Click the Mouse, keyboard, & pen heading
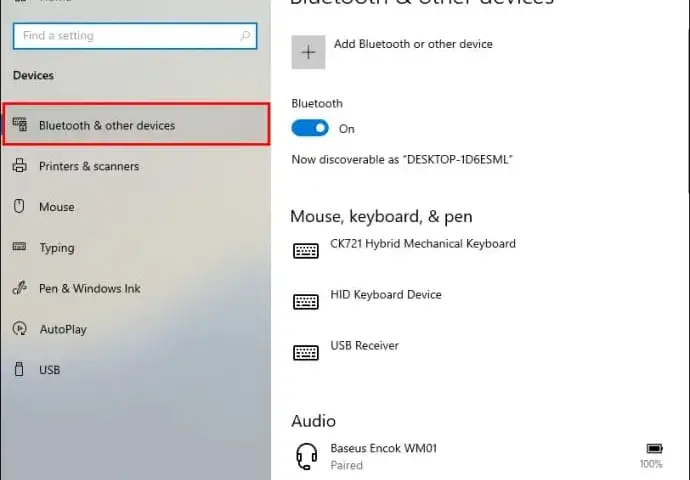The width and height of the screenshot is (690, 480). coord(382,216)
